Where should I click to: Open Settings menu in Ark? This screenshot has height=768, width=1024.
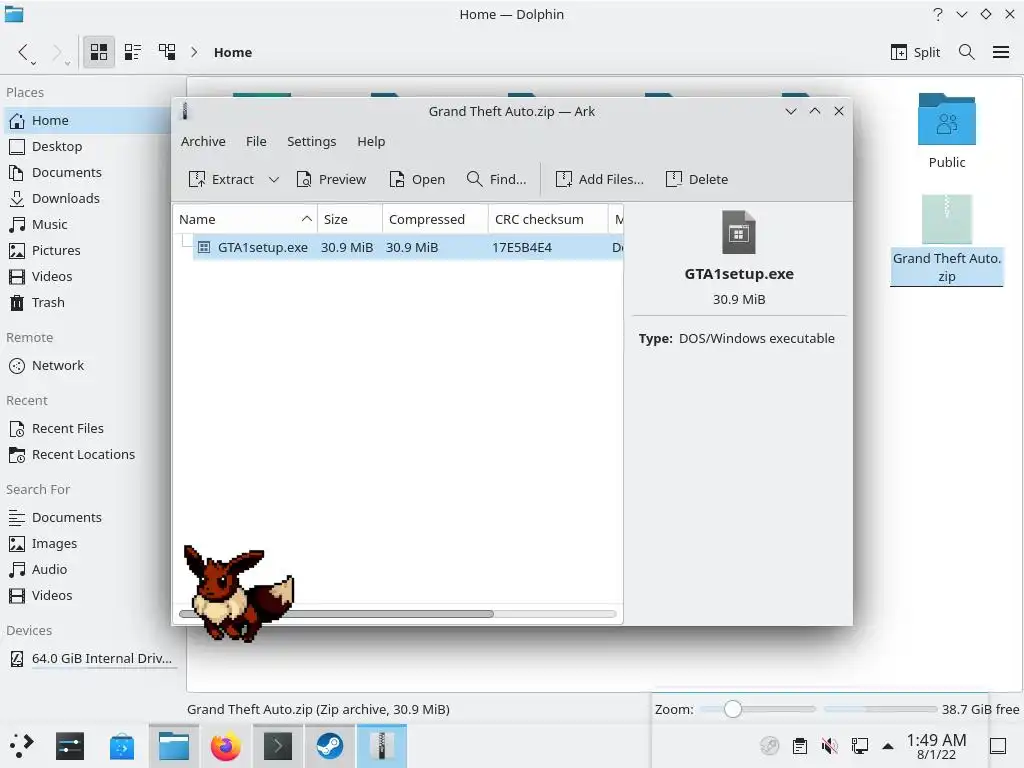(312, 142)
